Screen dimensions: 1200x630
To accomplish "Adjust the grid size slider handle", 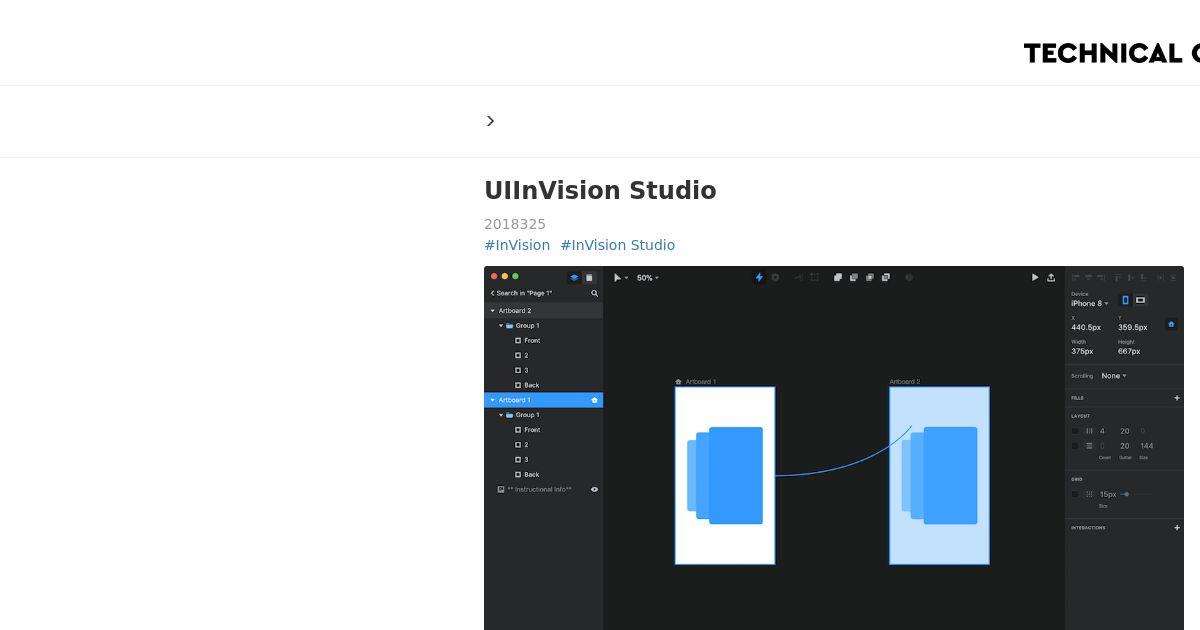I will point(1126,494).
